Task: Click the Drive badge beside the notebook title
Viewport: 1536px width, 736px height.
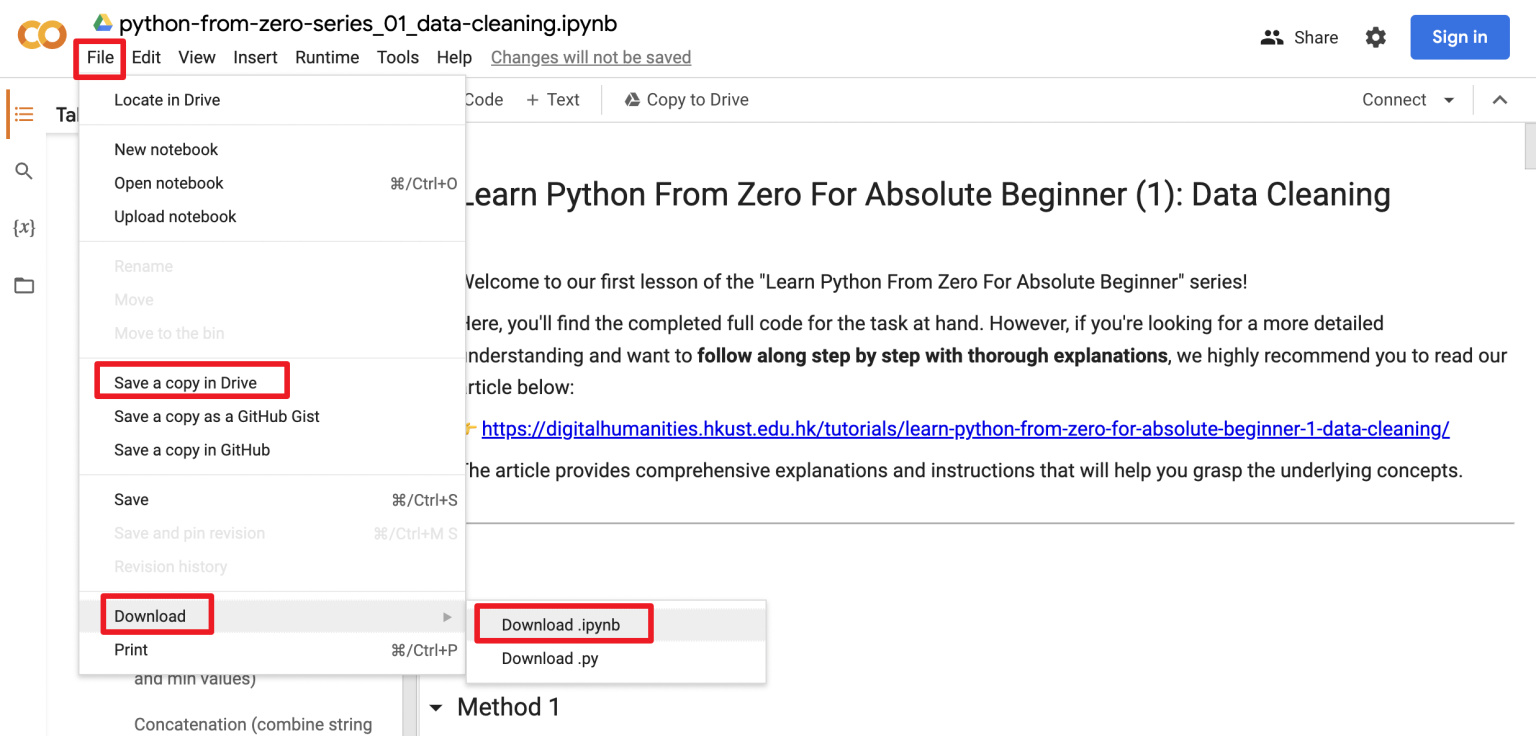Action: [101, 22]
